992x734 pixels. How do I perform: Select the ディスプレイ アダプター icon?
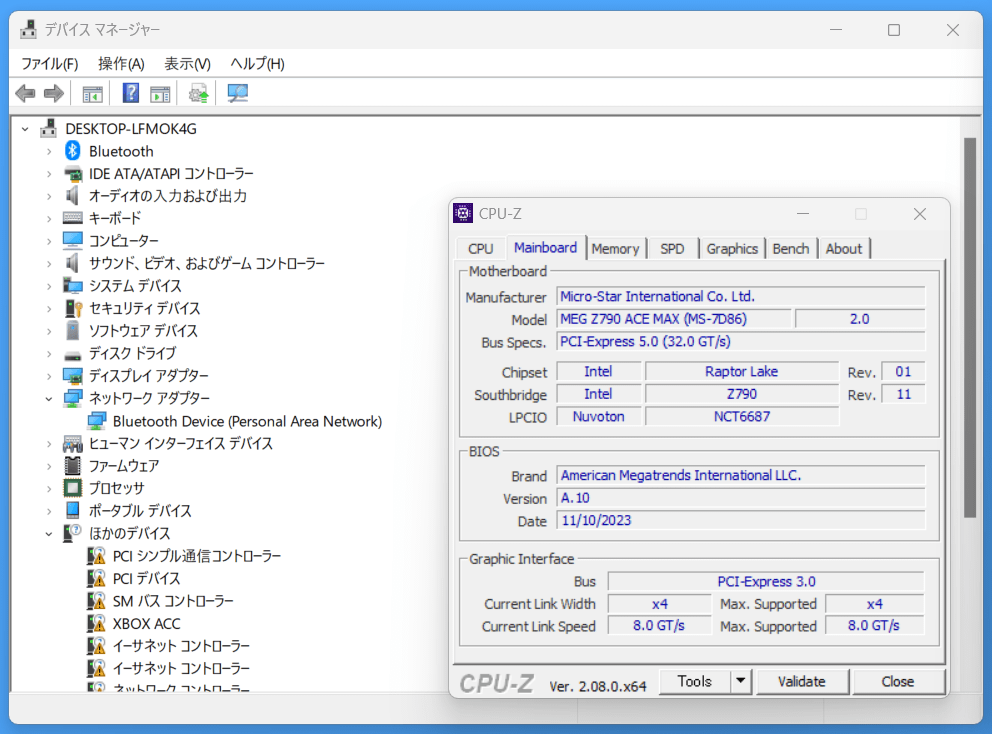(x=73, y=376)
